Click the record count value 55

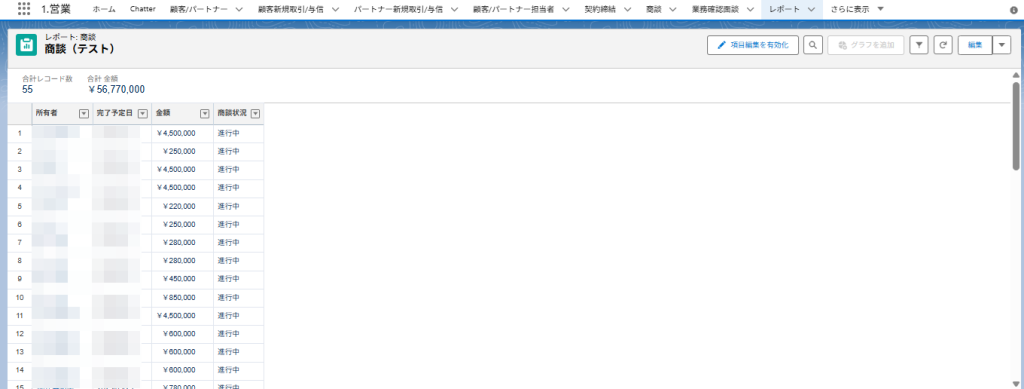click(x=27, y=89)
